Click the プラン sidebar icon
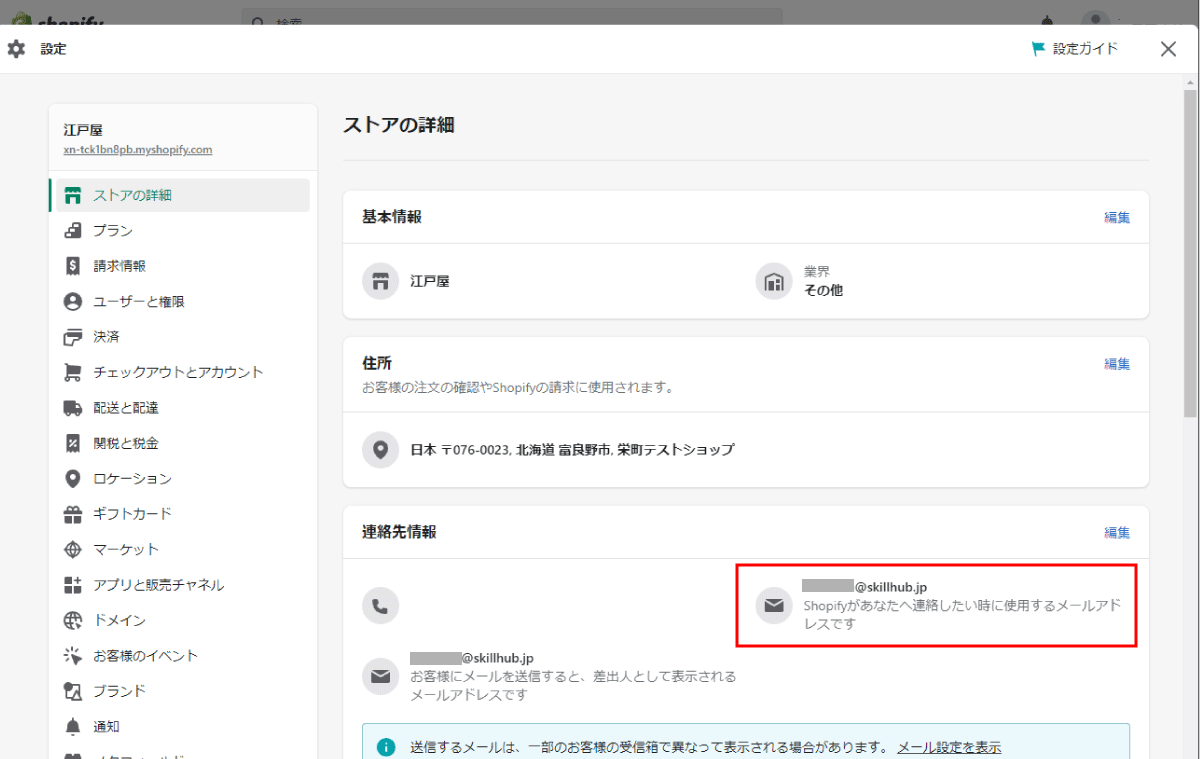 click(73, 231)
